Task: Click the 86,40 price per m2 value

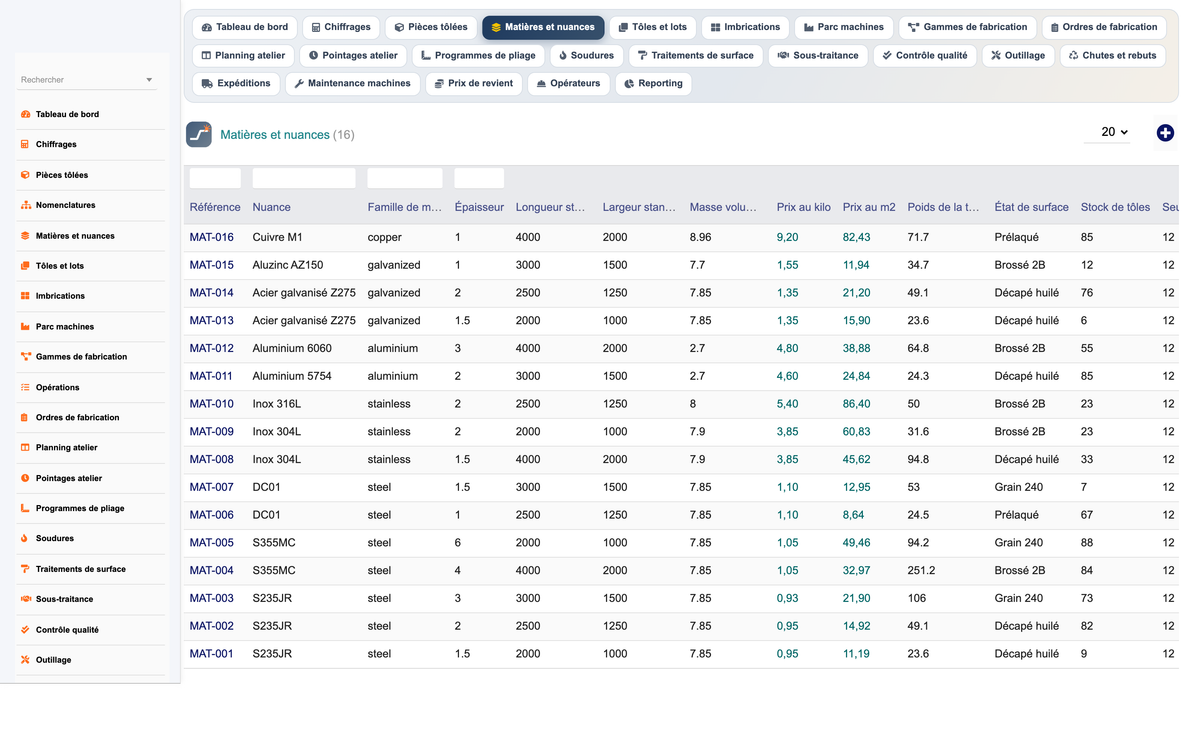Action: tap(857, 404)
